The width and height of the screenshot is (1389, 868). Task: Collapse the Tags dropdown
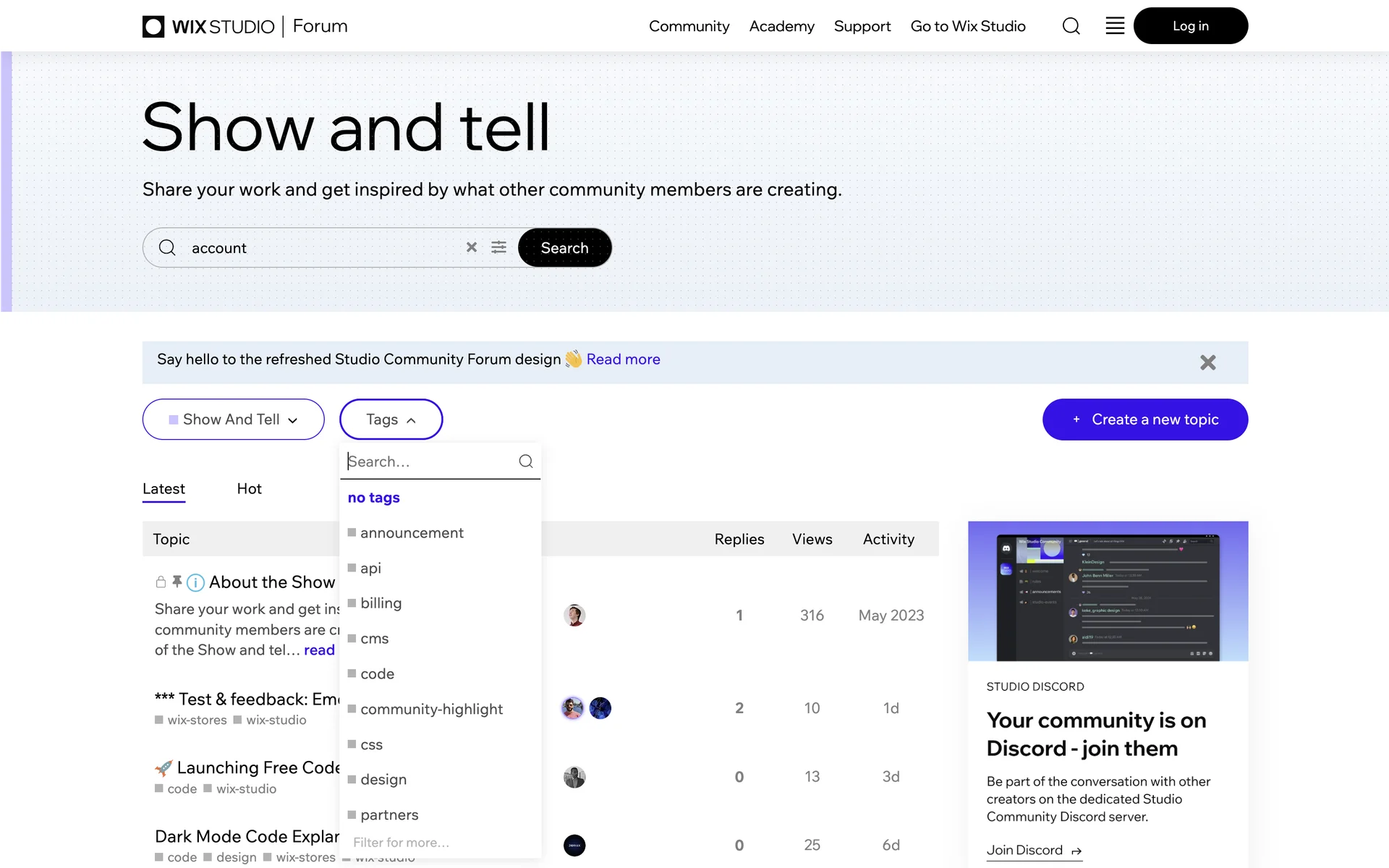click(x=391, y=420)
